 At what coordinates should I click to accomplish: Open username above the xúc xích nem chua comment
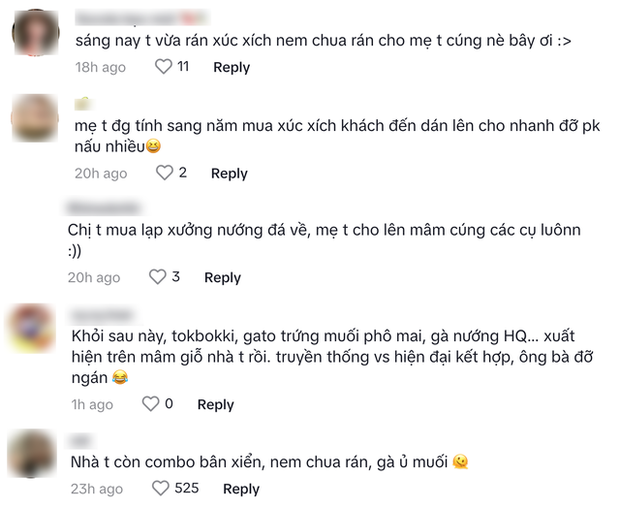click(140, 17)
